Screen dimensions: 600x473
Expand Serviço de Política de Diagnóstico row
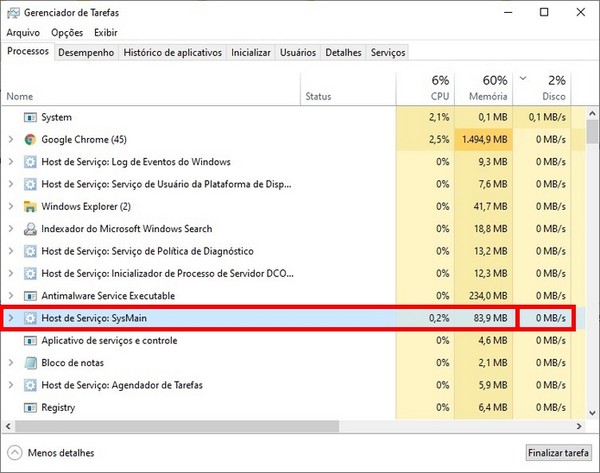tap(11, 251)
